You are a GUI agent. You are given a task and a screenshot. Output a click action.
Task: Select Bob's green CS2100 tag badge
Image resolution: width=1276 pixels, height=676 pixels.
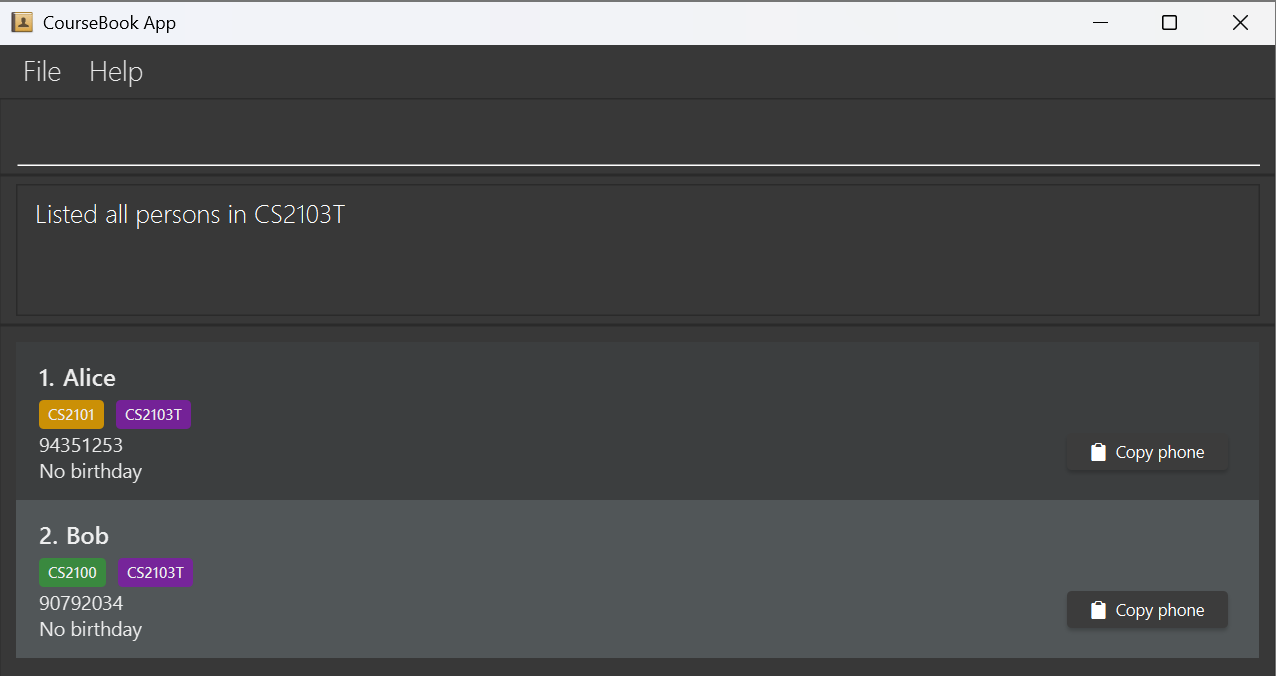click(72, 572)
